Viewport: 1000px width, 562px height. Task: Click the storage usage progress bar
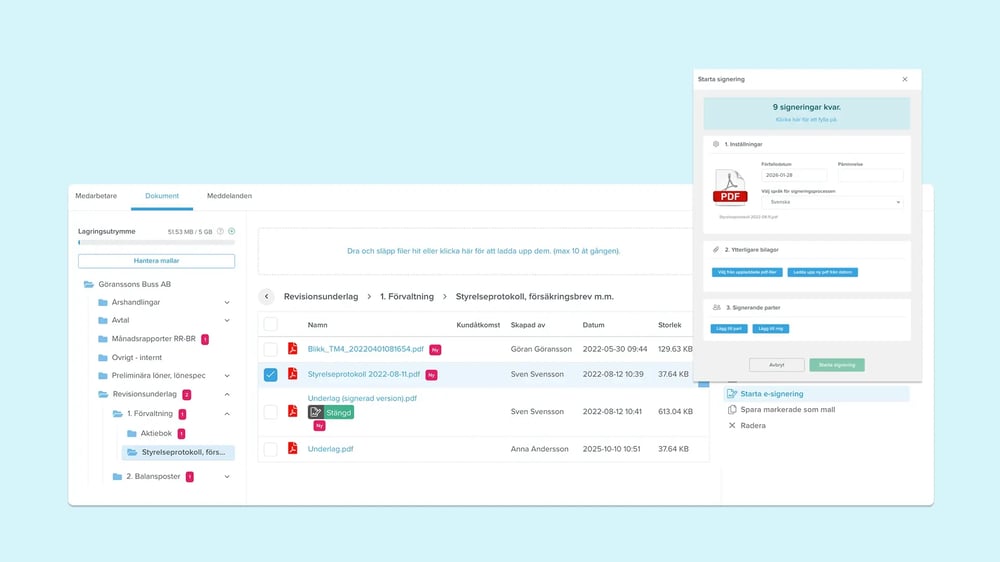[156, 242]
